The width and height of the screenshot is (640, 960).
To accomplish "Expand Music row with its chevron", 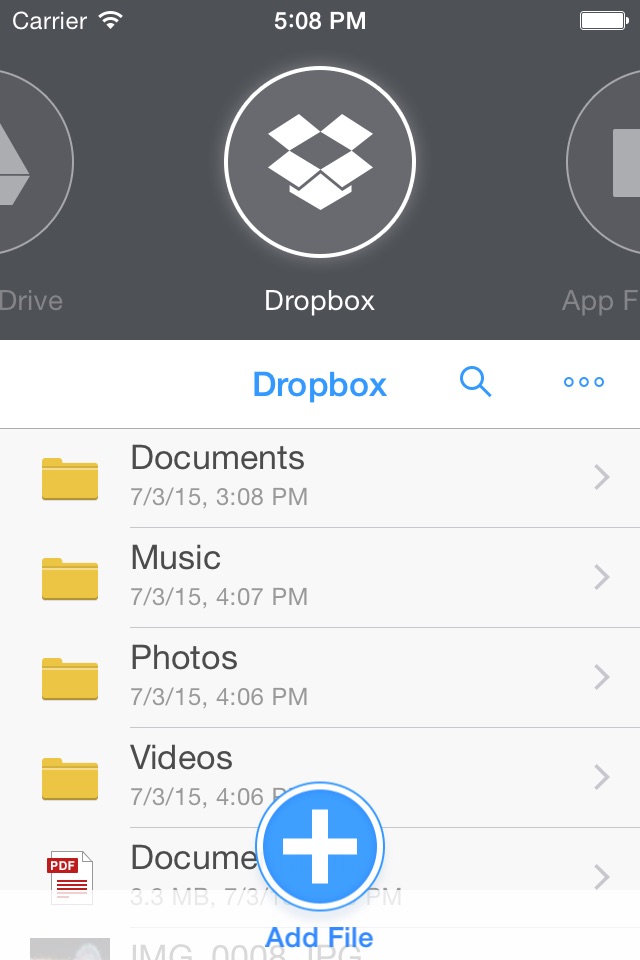I will pyautogui.click(x=602, y=577).
